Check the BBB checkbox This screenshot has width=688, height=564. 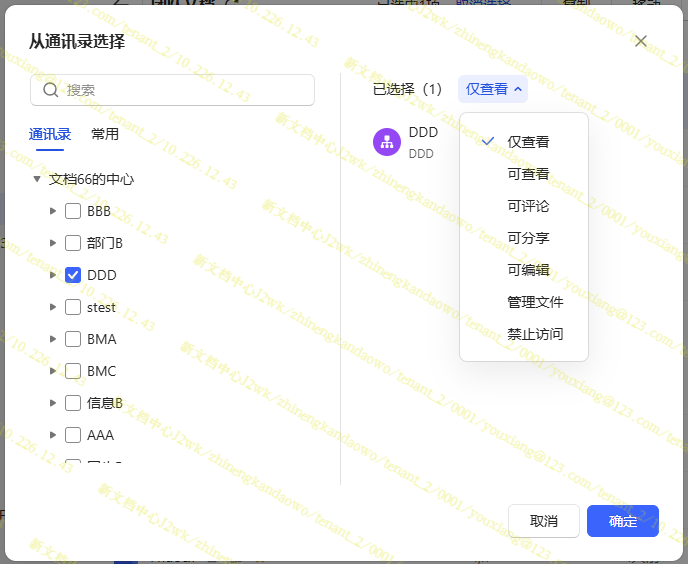coord(73,211)
